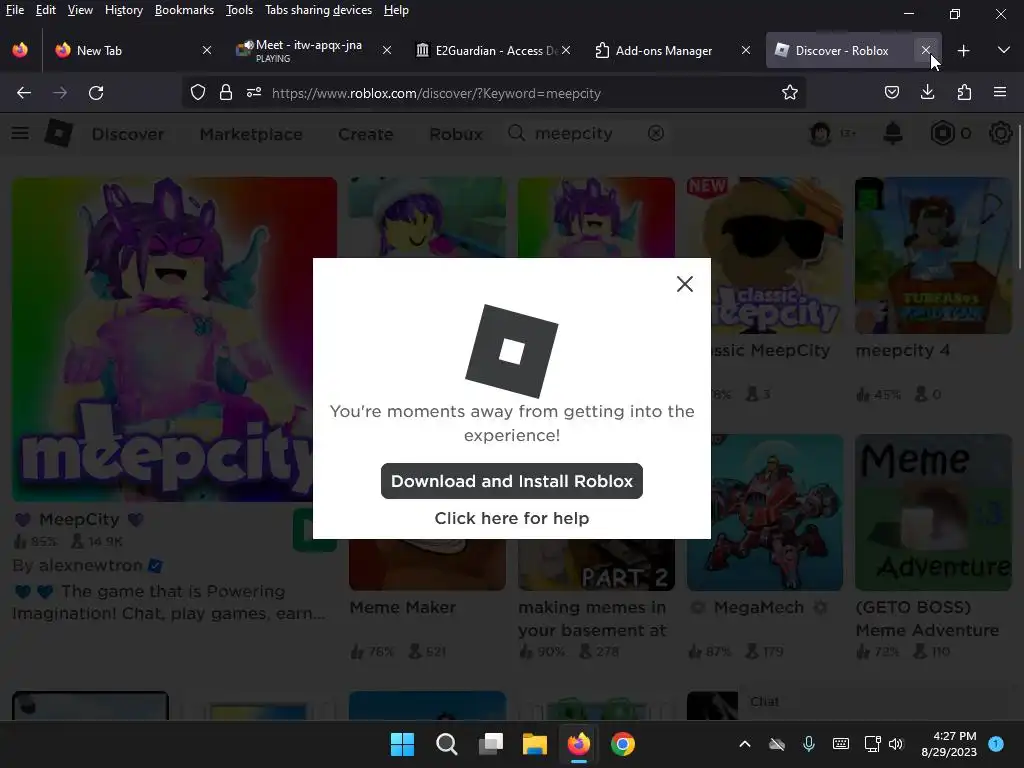The width and height of the screenshot is (1024, 768).
Task: Open the Tools menu
Action: coord(239,10)
